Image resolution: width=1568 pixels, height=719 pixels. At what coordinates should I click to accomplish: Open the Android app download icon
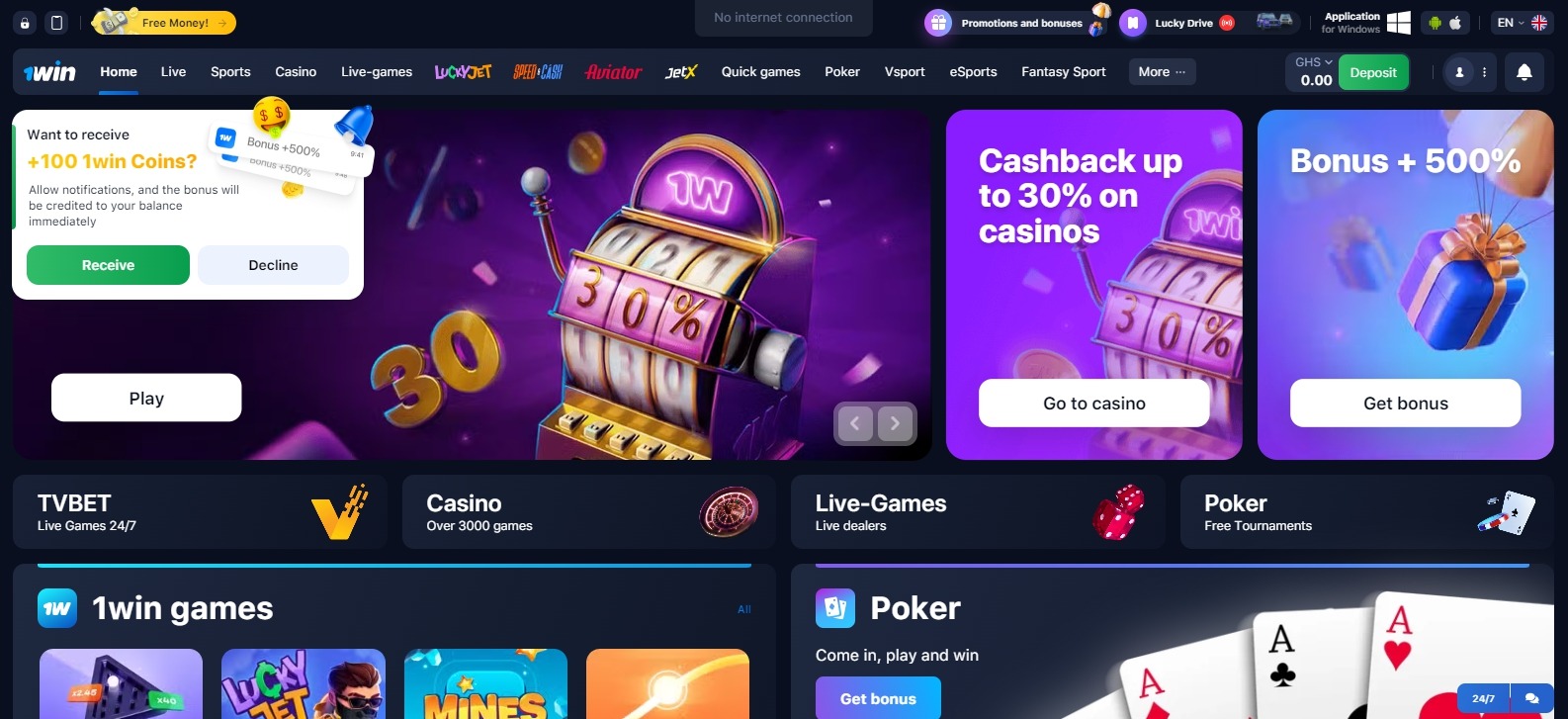[x=1436, y=23]
